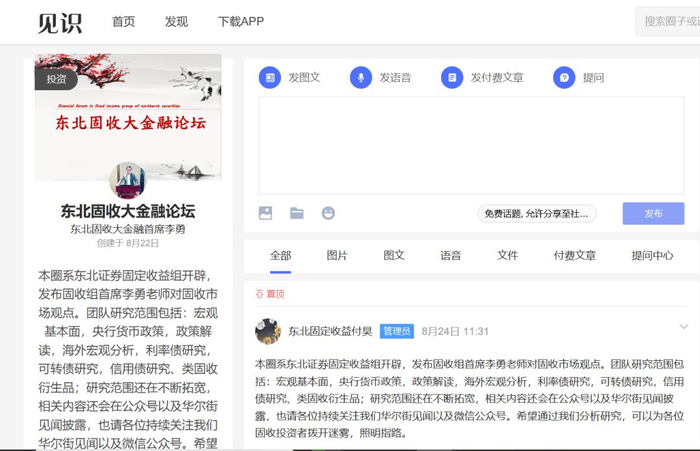Click the 创建于 8月22日 creation date
The image size is (700, 451).
point(128,243)
